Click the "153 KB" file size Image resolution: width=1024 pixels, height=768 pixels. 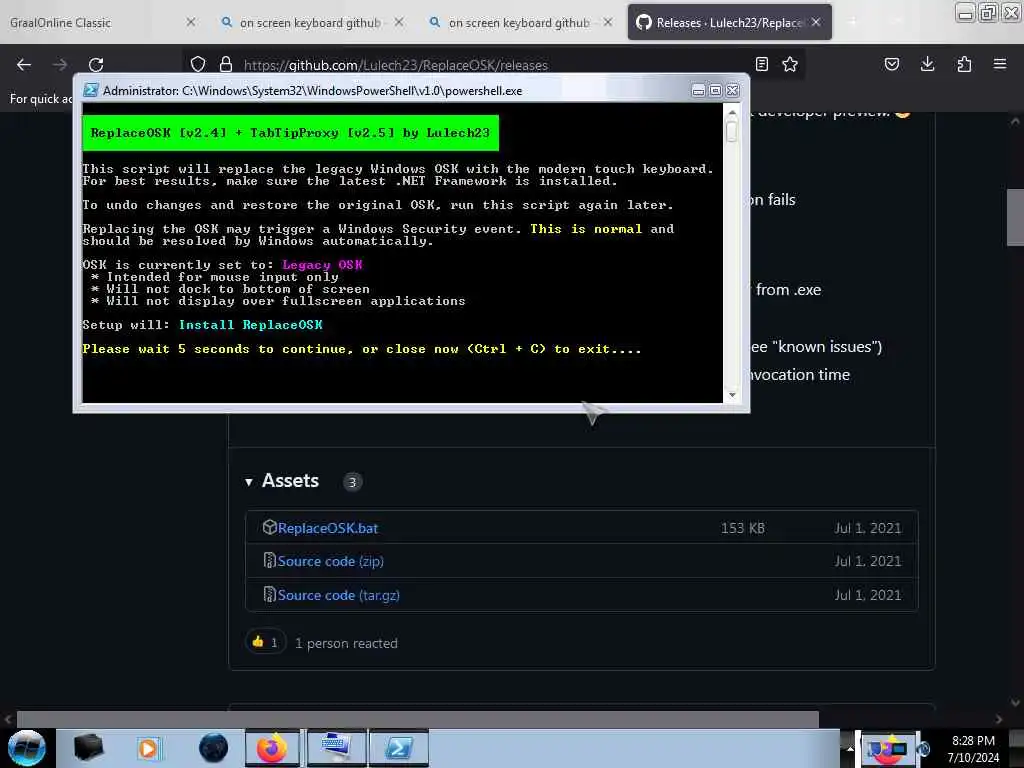point(743,528)
